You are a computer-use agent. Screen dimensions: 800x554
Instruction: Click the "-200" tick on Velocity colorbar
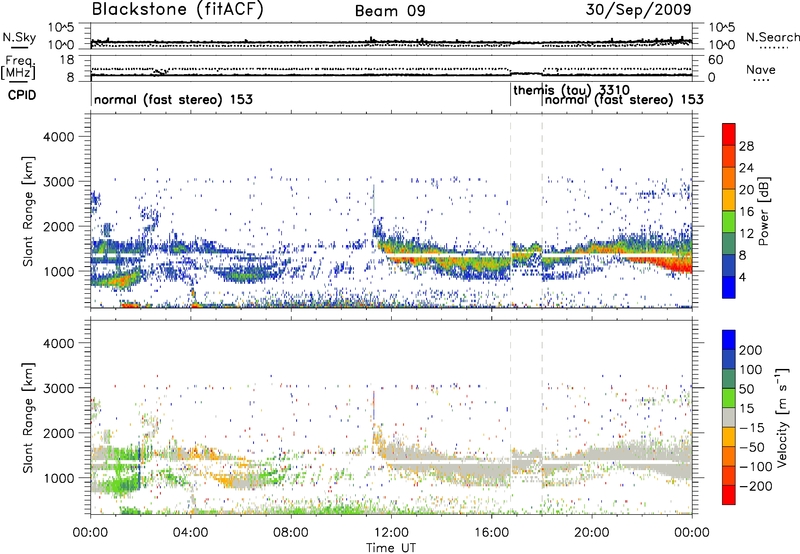click(x=756, y=486)
